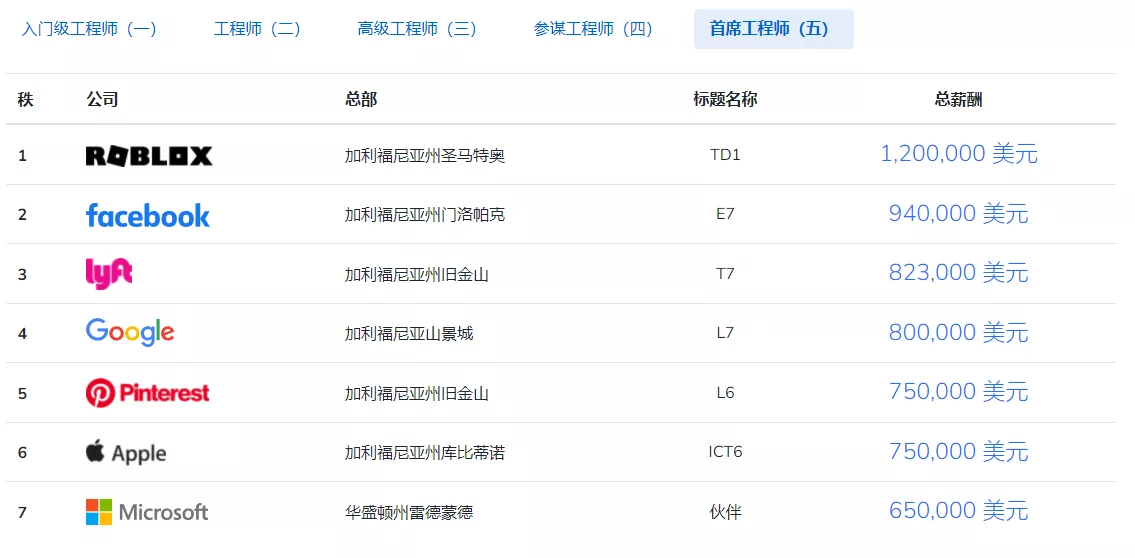The width and height of the screenshot is (1135, 558).
Task: Open the 940,000 美元 salary link
Action: 958,214
